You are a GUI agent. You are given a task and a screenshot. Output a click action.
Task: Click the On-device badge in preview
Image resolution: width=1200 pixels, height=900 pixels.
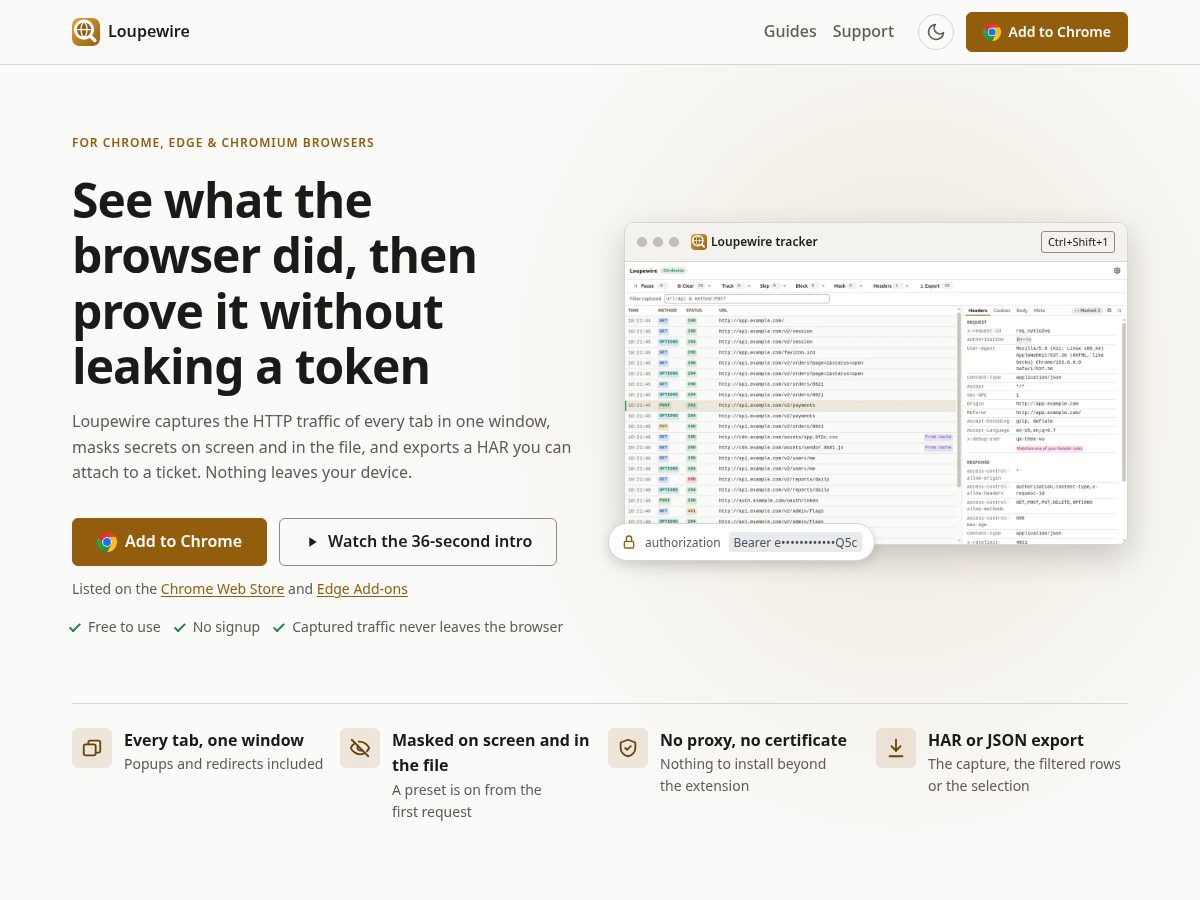pos(673,270)
